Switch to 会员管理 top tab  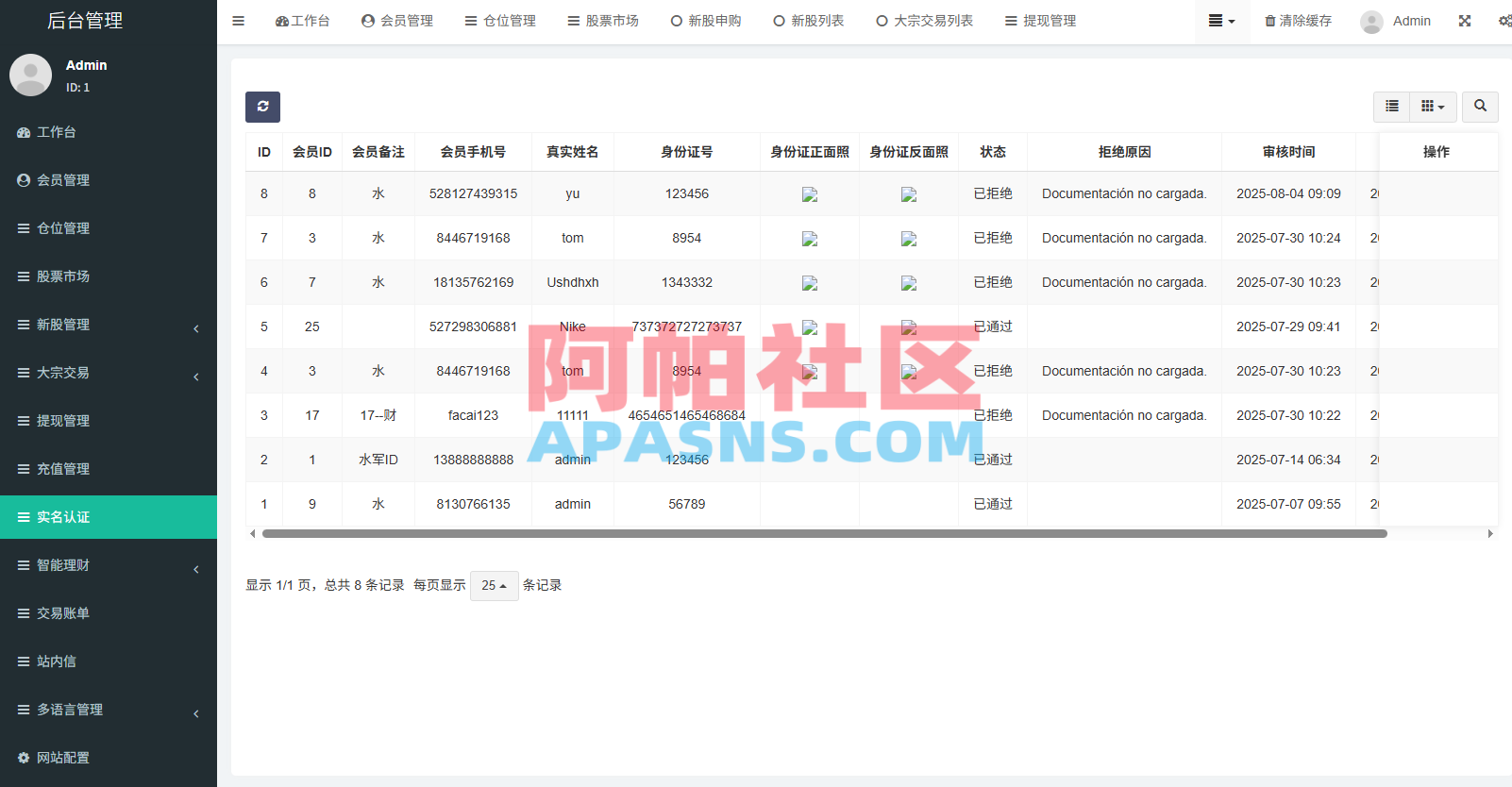click(x=397, y=21)
